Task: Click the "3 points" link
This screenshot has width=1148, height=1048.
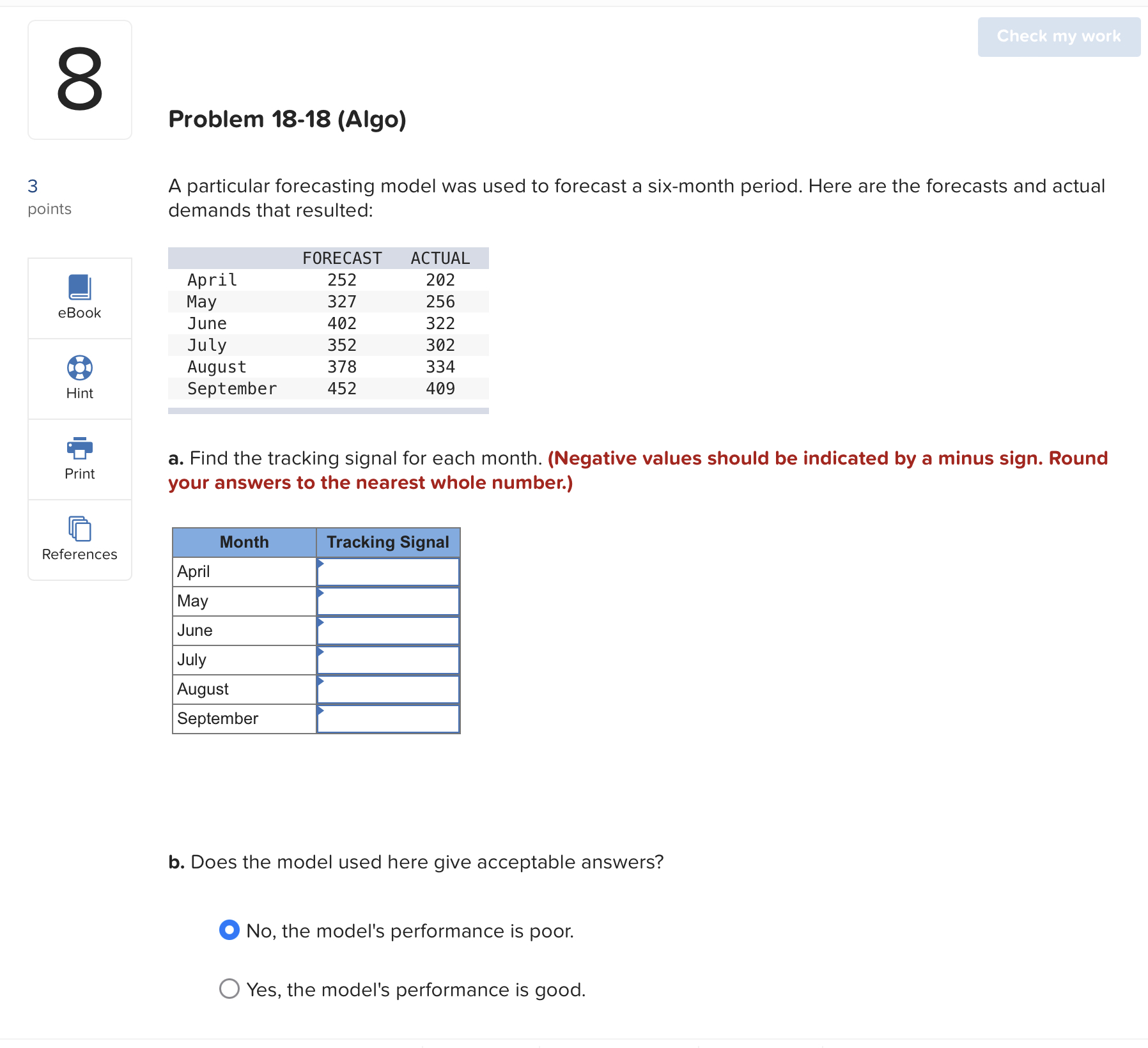Action: coord(49,196)
